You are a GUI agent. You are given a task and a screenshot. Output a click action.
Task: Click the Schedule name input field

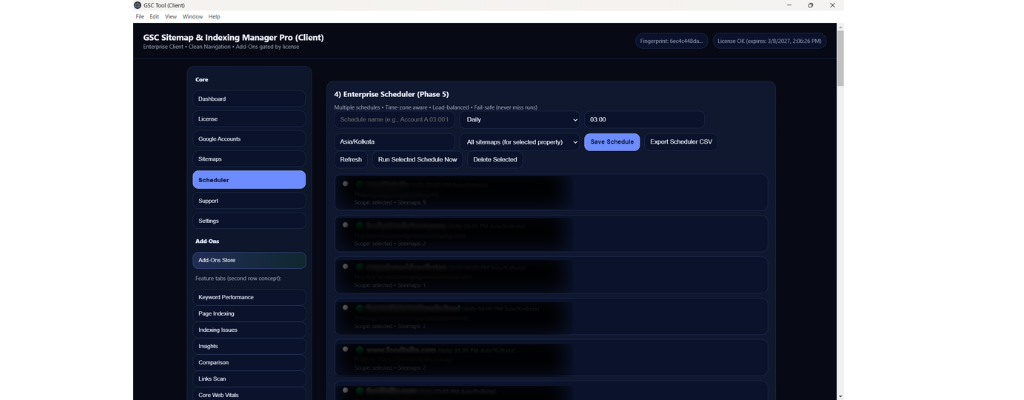pyautogui.click(x=395, y=120)
